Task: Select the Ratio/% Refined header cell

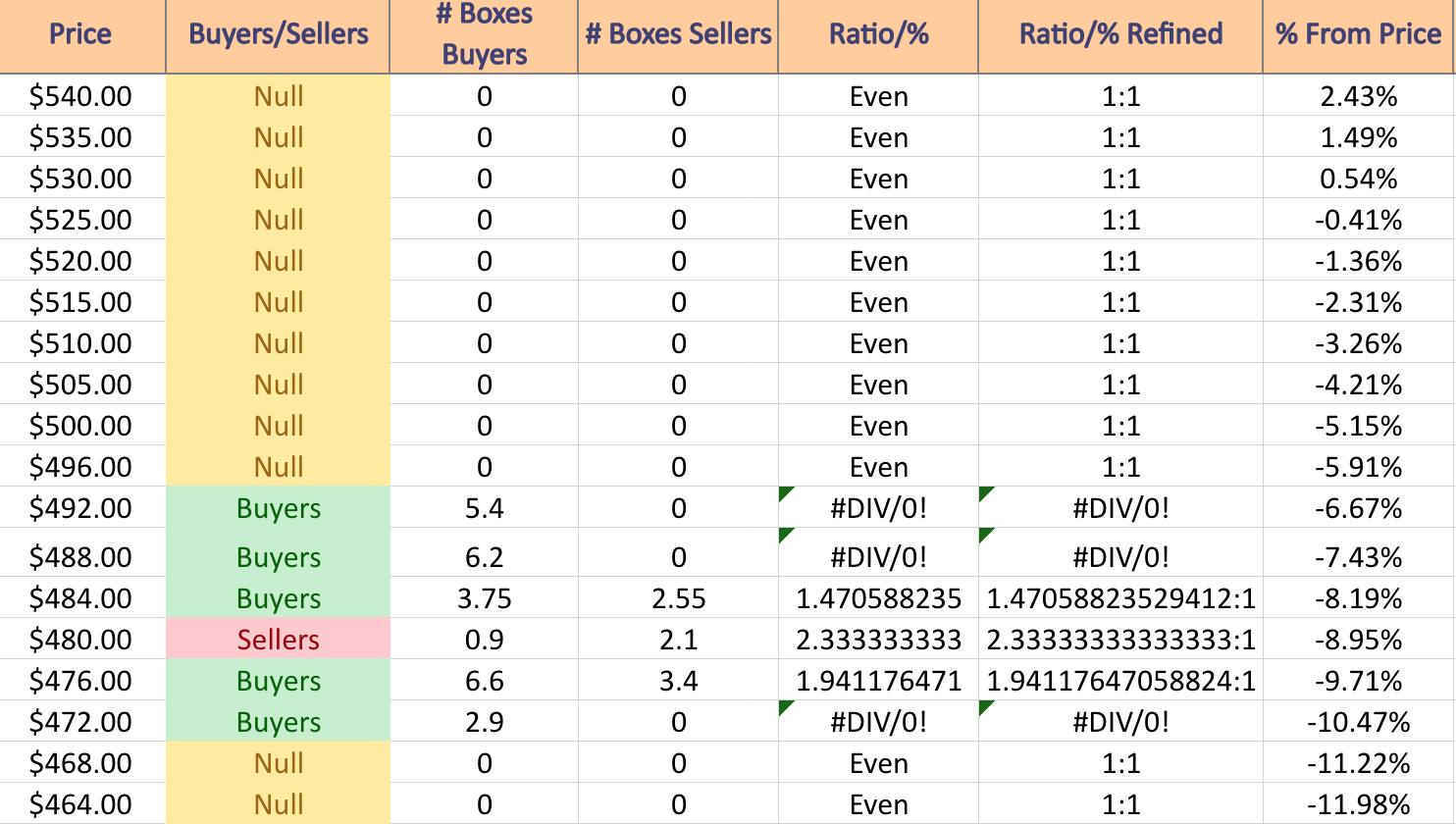Action: (1120, 36)
